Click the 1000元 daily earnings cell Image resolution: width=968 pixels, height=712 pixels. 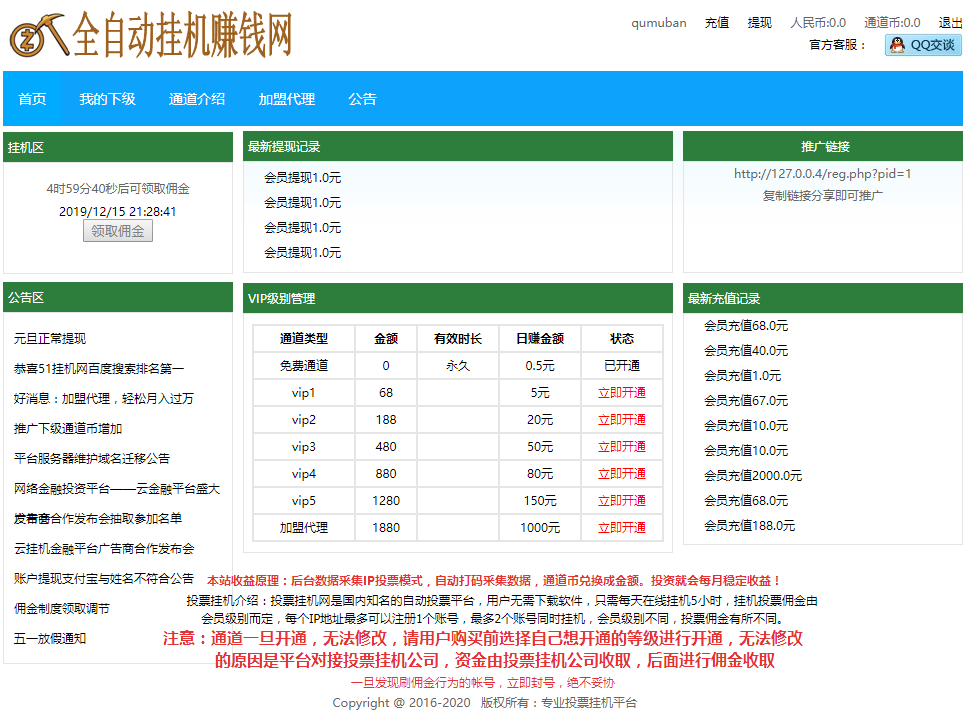click(x=540, y=528)
